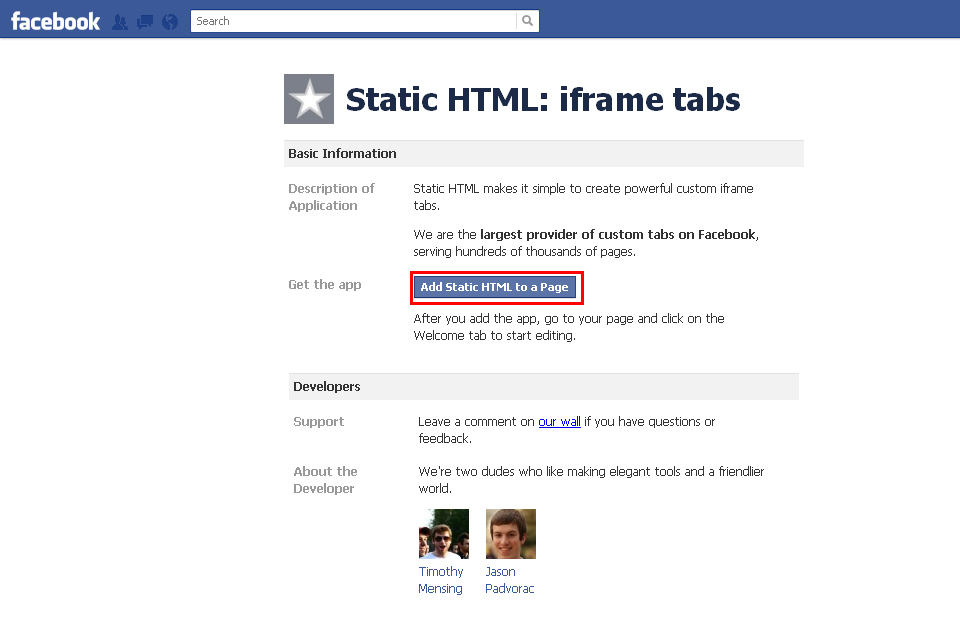Click Jason Padvorac's profile photo
The height and width of the screenshot is (625, 960).
[x=510, y=533]
